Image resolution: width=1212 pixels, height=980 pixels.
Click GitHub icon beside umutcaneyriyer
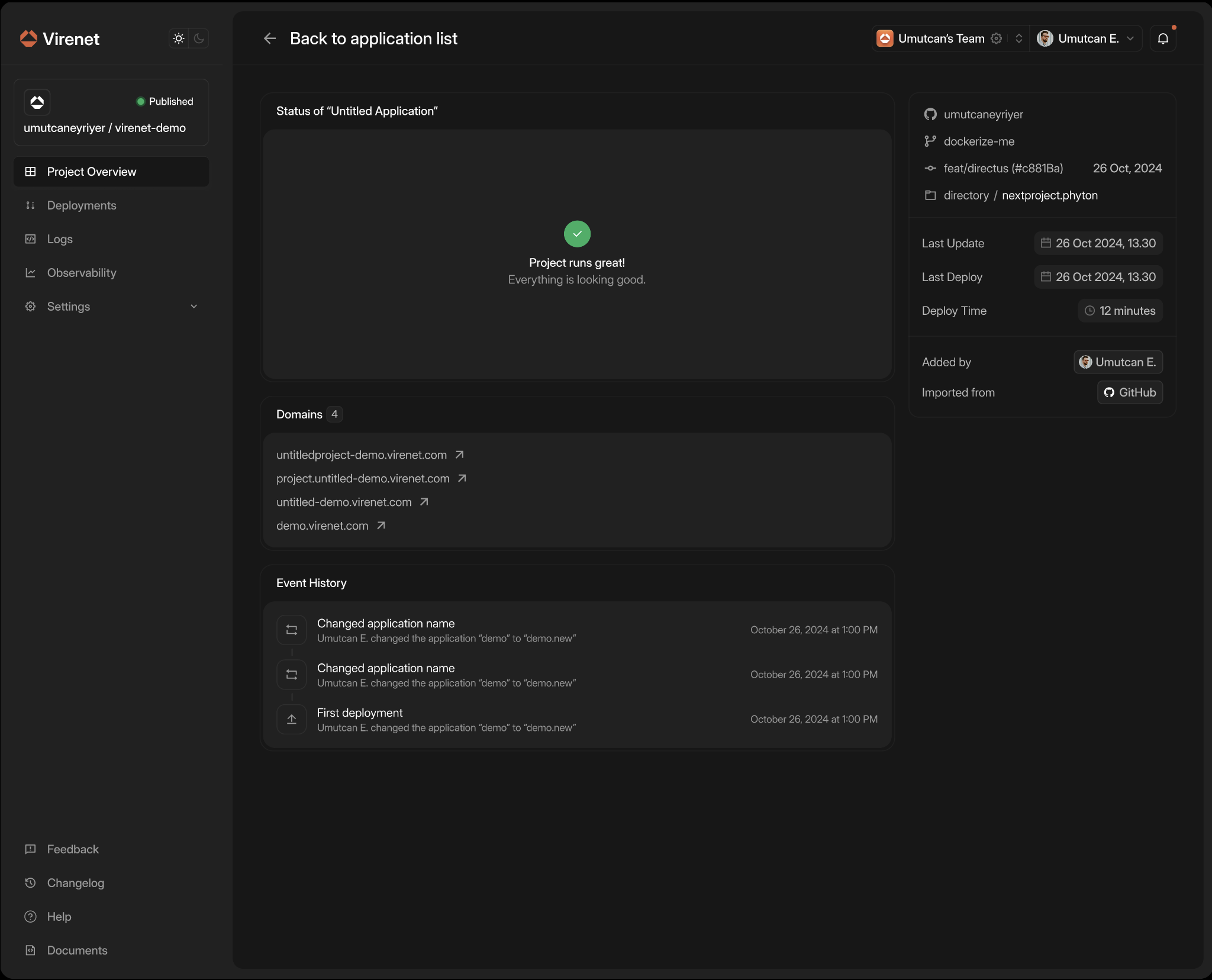coord(930,114)
